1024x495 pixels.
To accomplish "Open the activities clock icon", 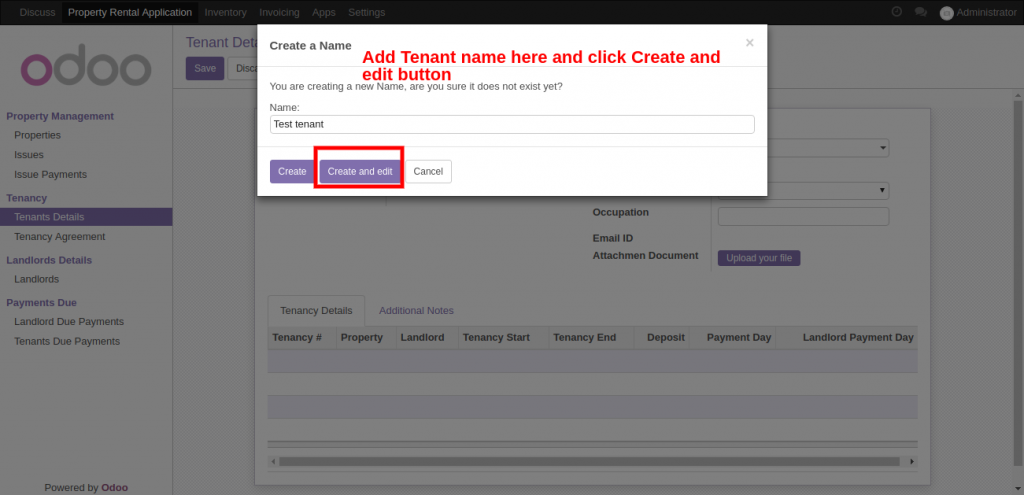I will (x=896, y=12).
